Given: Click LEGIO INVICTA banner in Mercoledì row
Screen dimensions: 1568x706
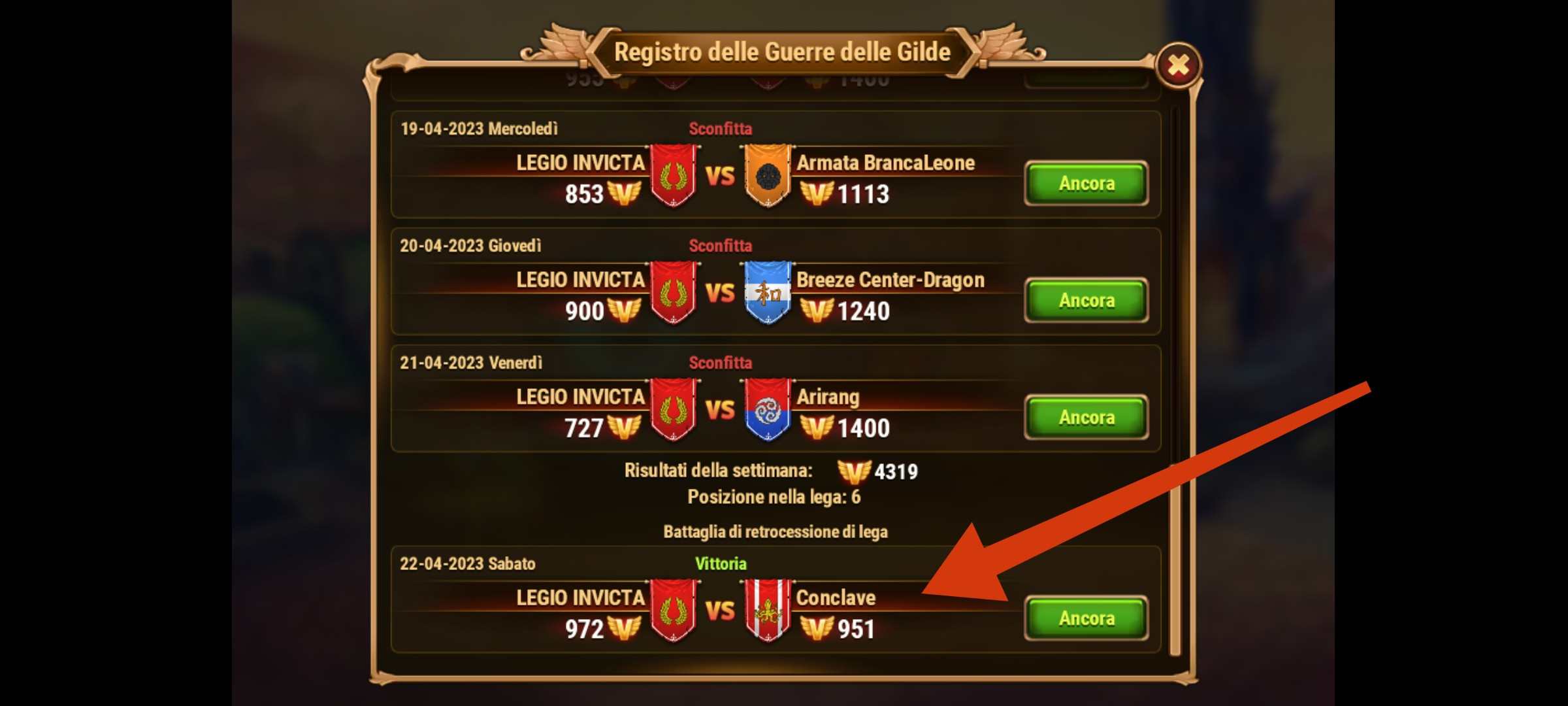Looking at the screenshot, I should pyautogui.click(x=673, y=175).
